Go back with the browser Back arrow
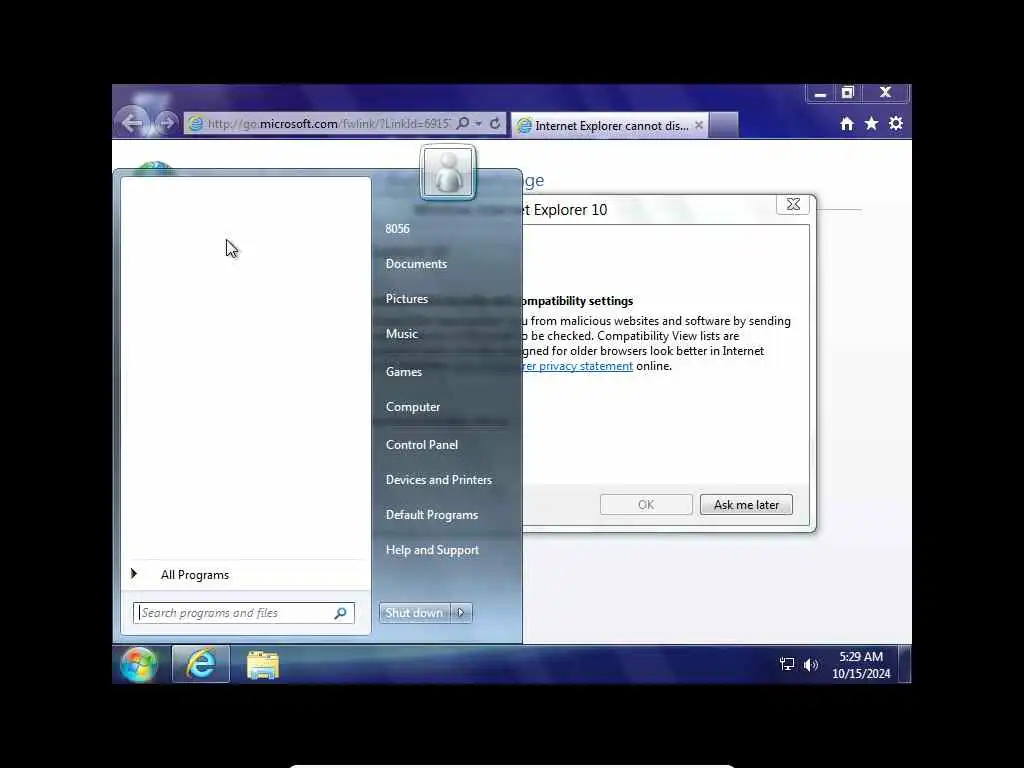The image size is (1024, 768). click(x=133, y=123)
